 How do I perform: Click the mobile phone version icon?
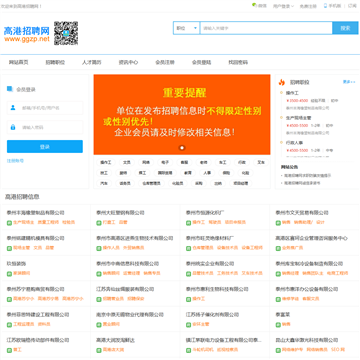(325, 6)
